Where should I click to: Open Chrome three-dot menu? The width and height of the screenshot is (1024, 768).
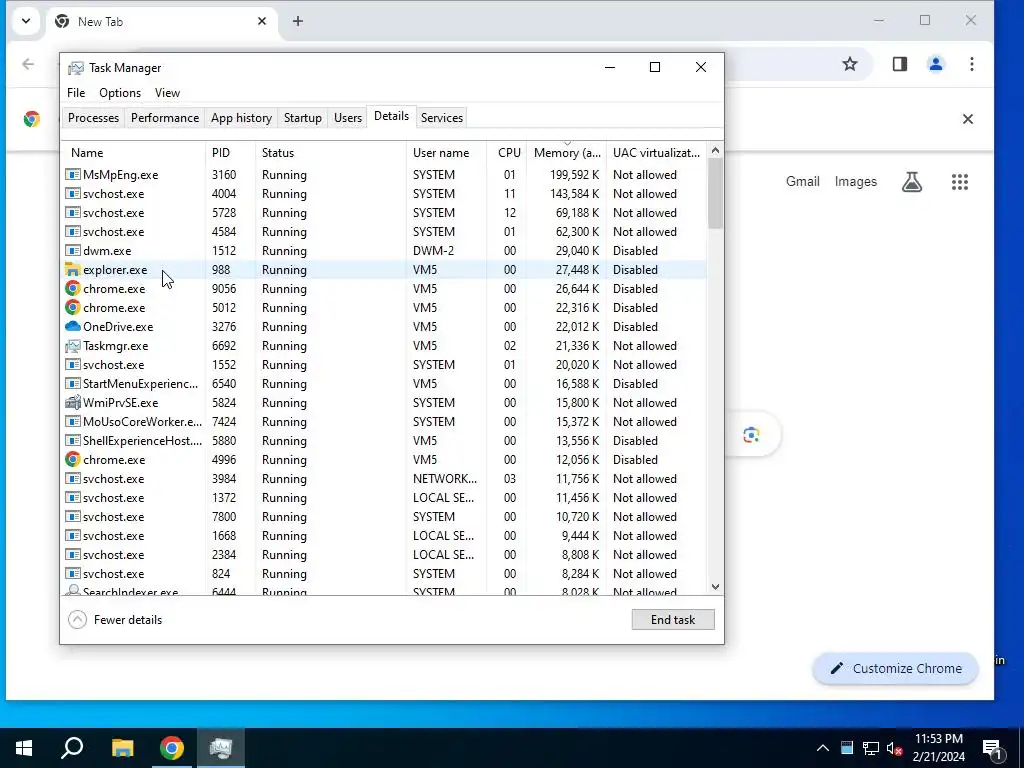coord(972,64)
